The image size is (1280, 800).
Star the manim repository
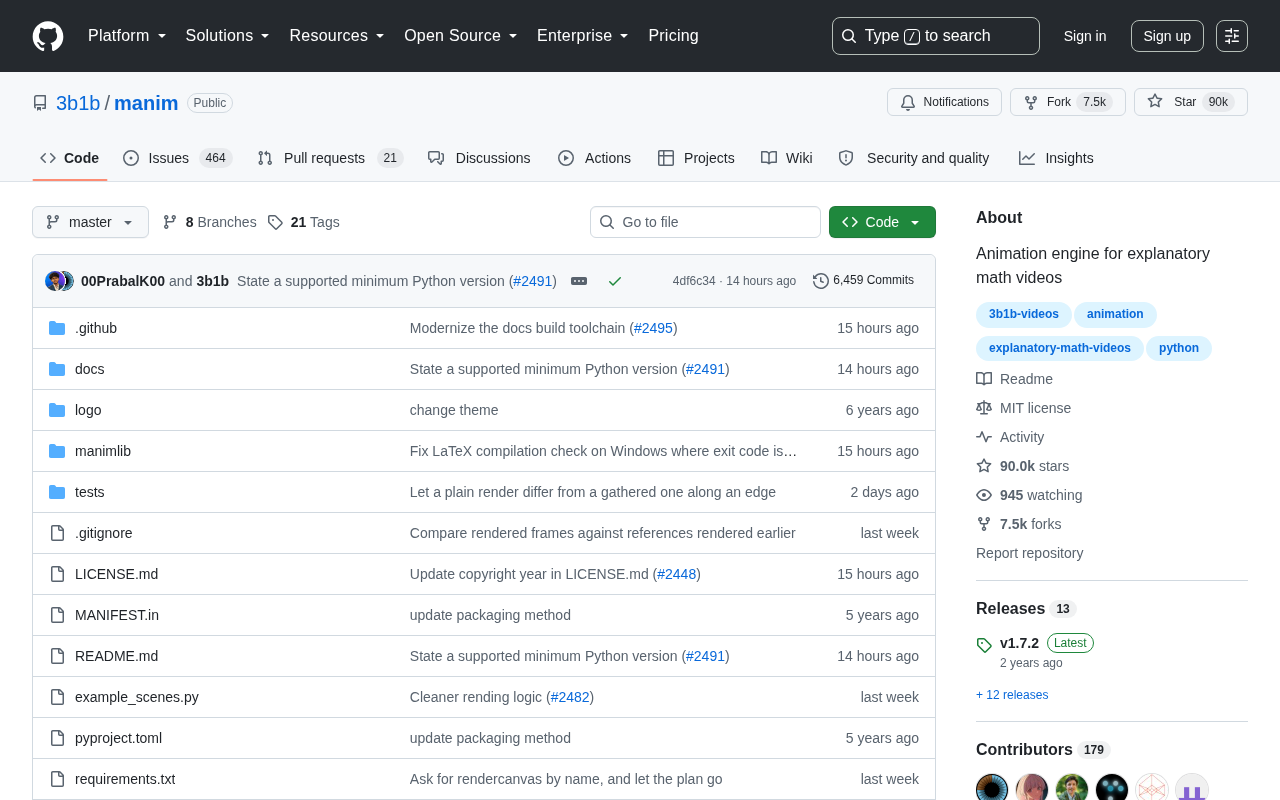coord(1190,102)
